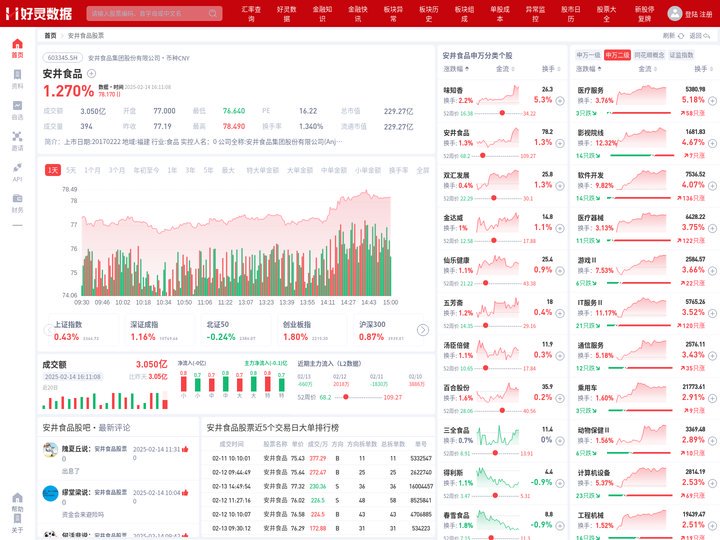720x540 pixels.
Task: Click the 刷新 refresh icon
Action: (x=681, y=36)
